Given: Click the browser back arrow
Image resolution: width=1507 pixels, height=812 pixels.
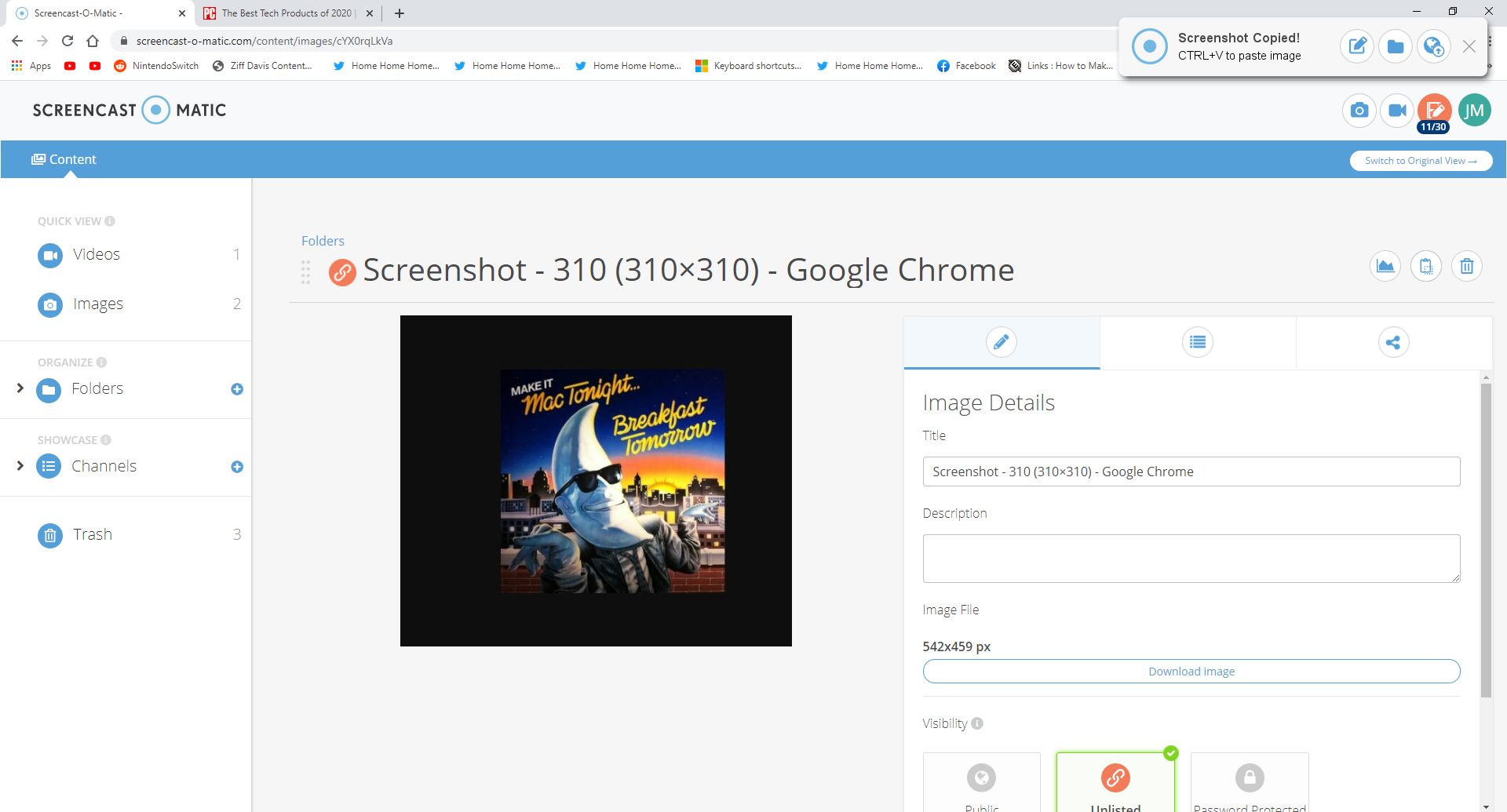Looking at the screenshot, I should (17, 41).
